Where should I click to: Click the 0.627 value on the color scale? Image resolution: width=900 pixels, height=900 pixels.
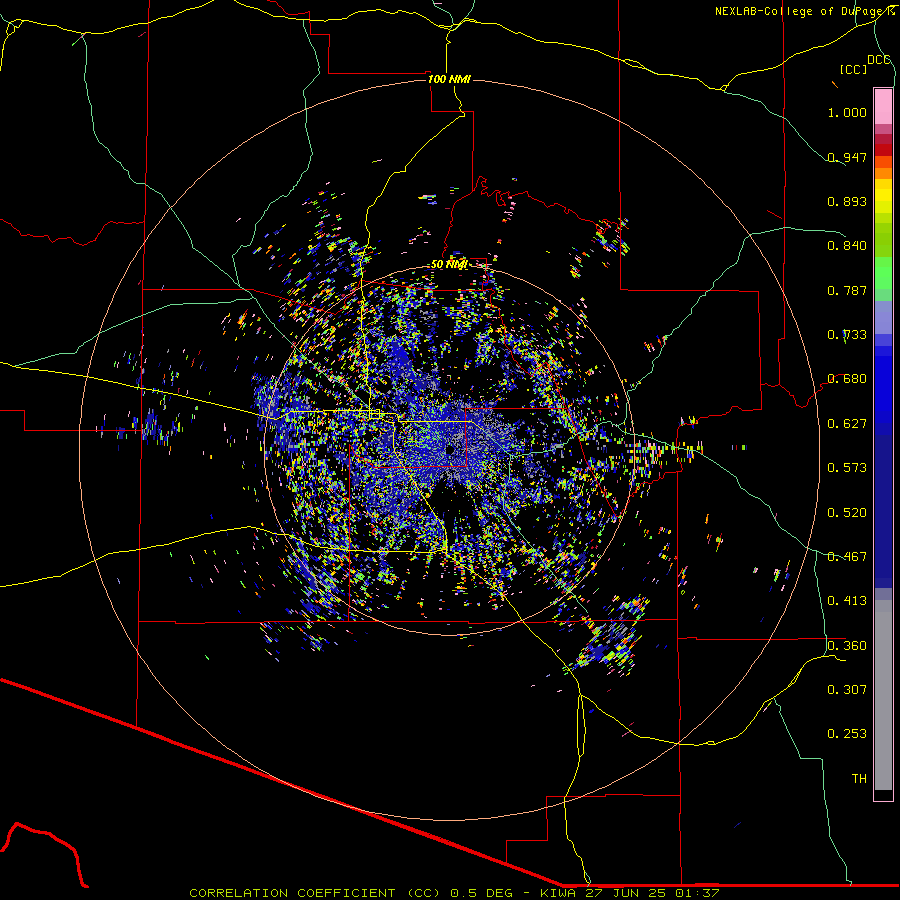coord(847,424)
